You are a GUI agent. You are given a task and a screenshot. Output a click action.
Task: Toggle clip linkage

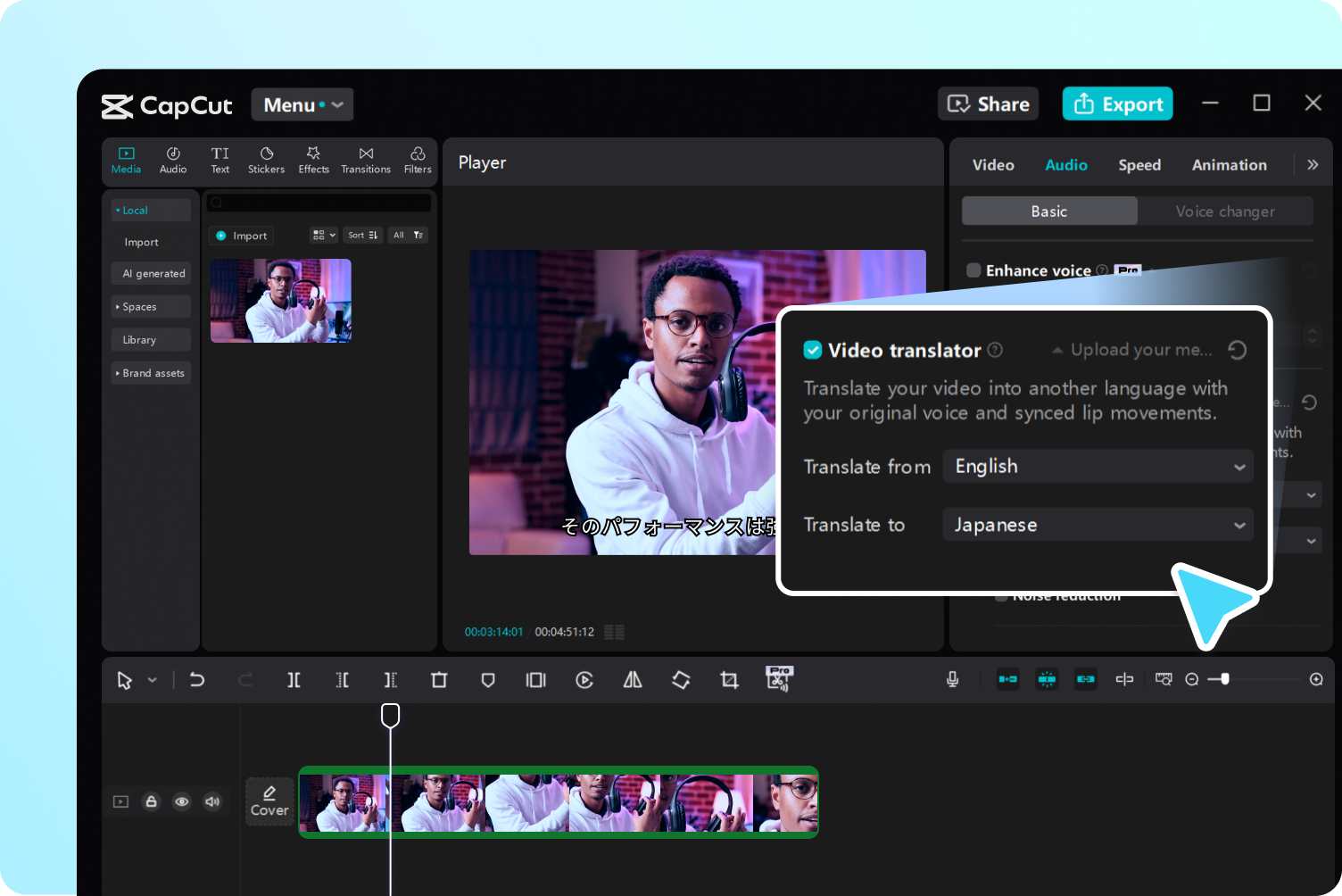pyautogui.click(x=1086, y=679)
